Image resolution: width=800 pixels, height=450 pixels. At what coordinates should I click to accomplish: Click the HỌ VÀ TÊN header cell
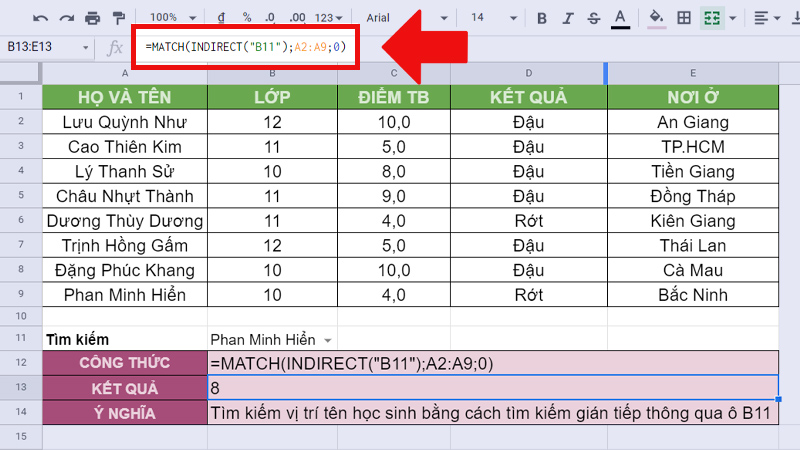pyautogui.click(x=124, y=97)
